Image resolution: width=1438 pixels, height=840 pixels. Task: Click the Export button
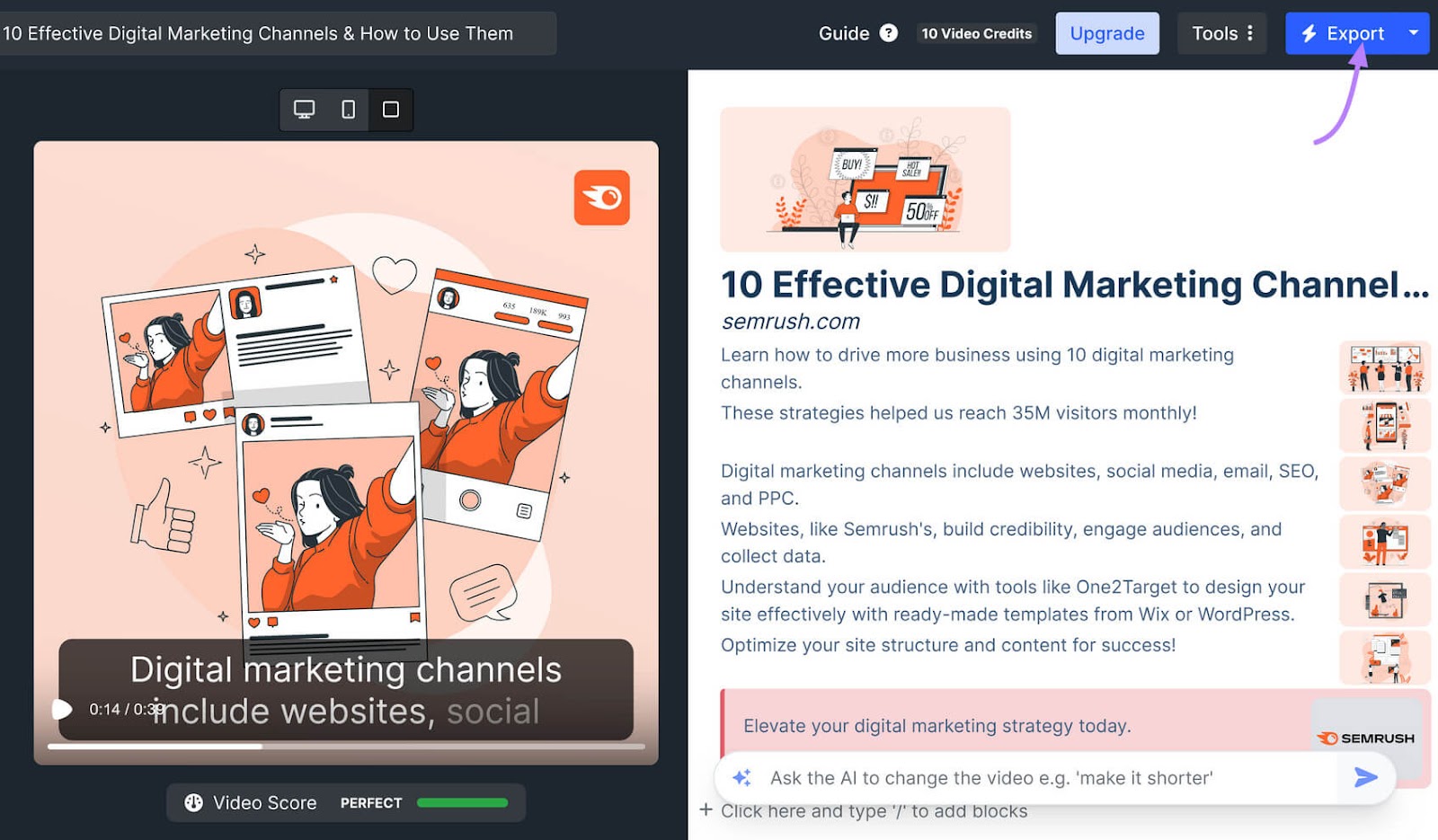coord(1344,33)
